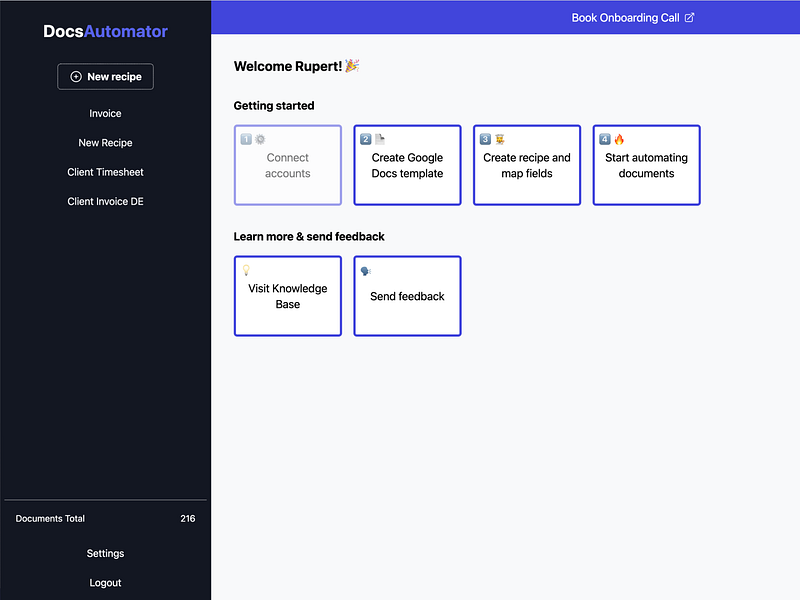
Task: Click the document icon on Create Google Docs template card
Action: (x=380, y=139)
